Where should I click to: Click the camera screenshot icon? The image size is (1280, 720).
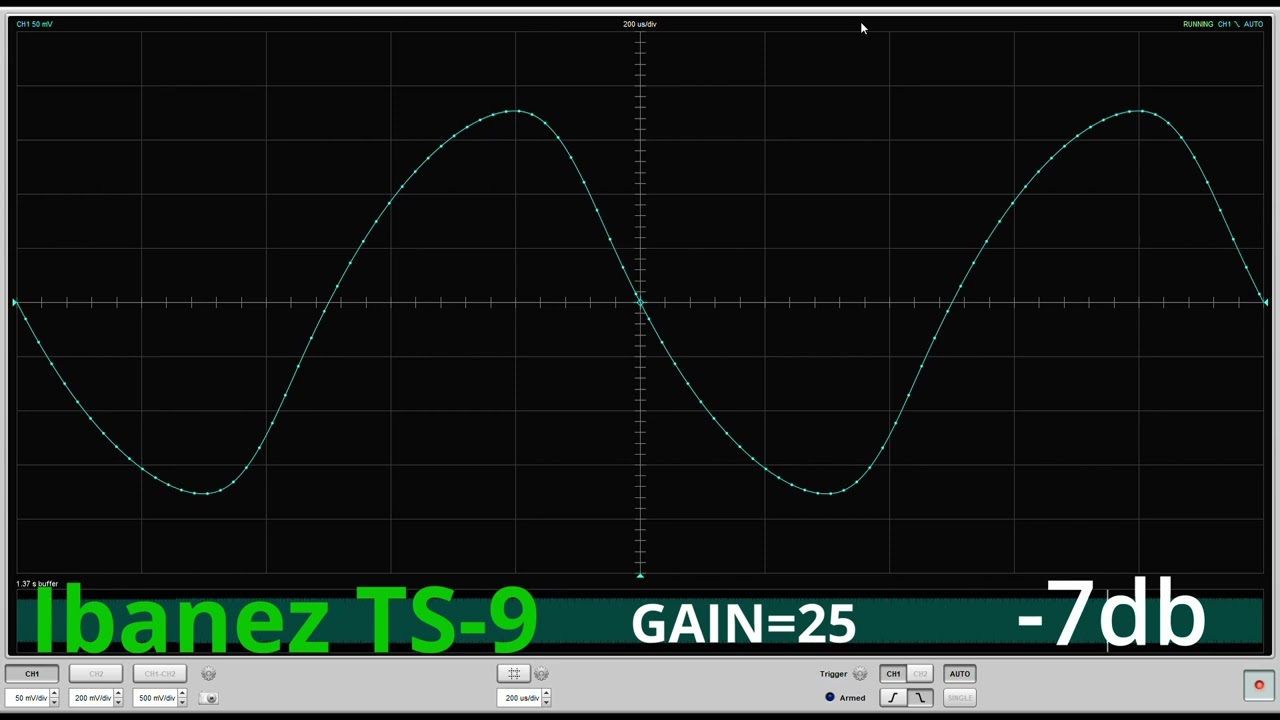point(209,698)
